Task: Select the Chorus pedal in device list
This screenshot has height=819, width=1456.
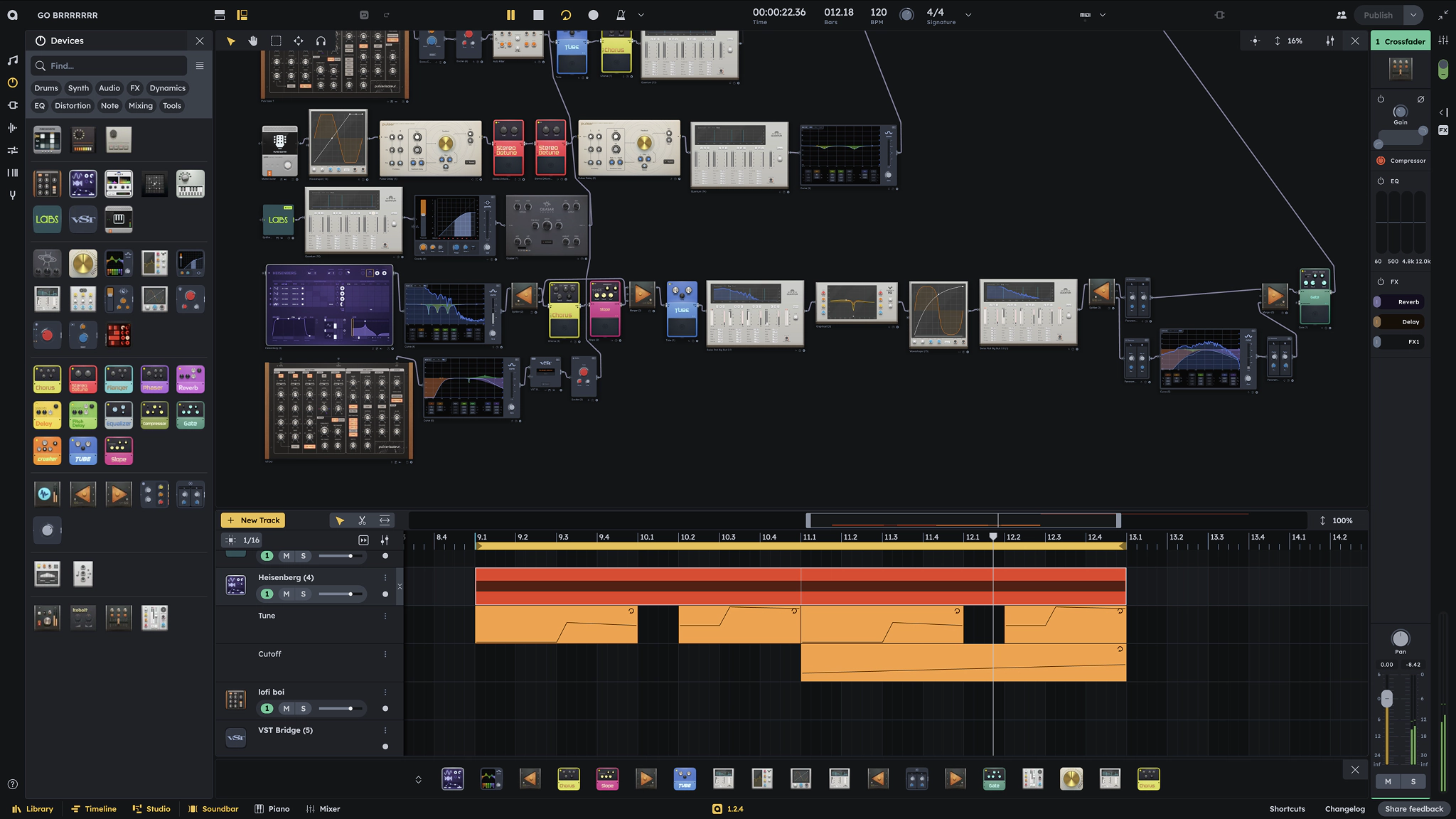Action: point(47,379)
